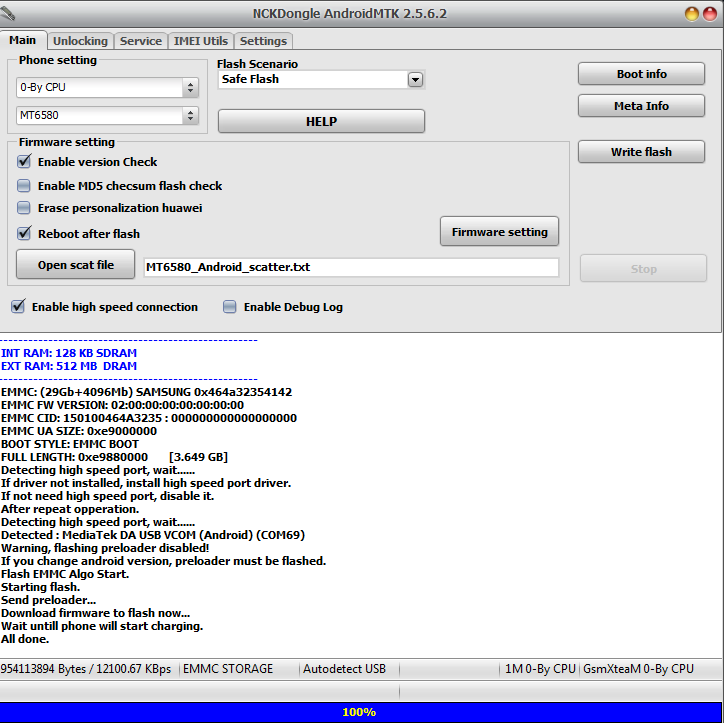724x723 pixels.
Task: Close the NCKDongle window
Action: [709, 14]
